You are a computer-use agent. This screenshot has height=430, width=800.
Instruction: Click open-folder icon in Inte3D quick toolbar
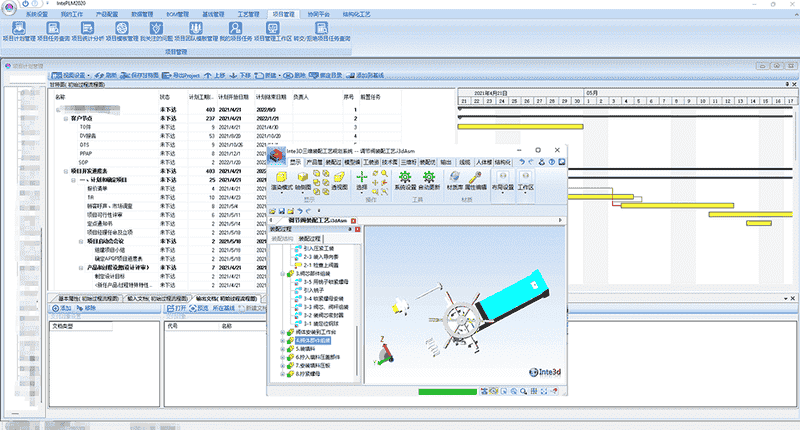click(x=273, y=211)
